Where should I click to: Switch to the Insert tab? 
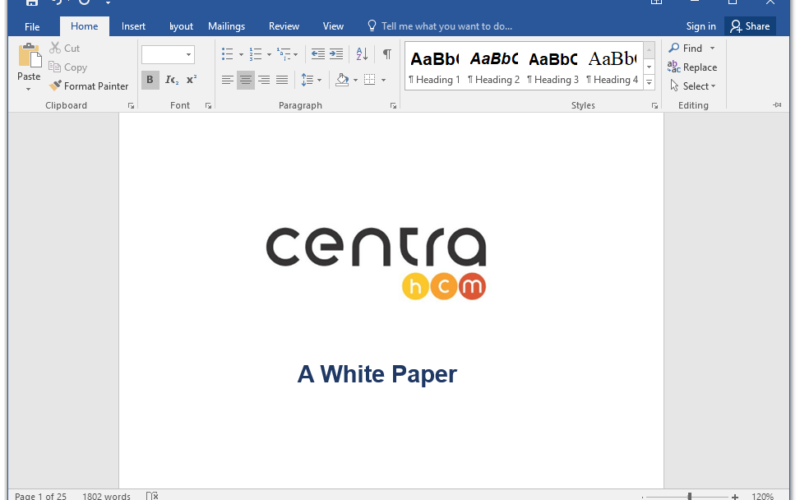tap(133, 26)
